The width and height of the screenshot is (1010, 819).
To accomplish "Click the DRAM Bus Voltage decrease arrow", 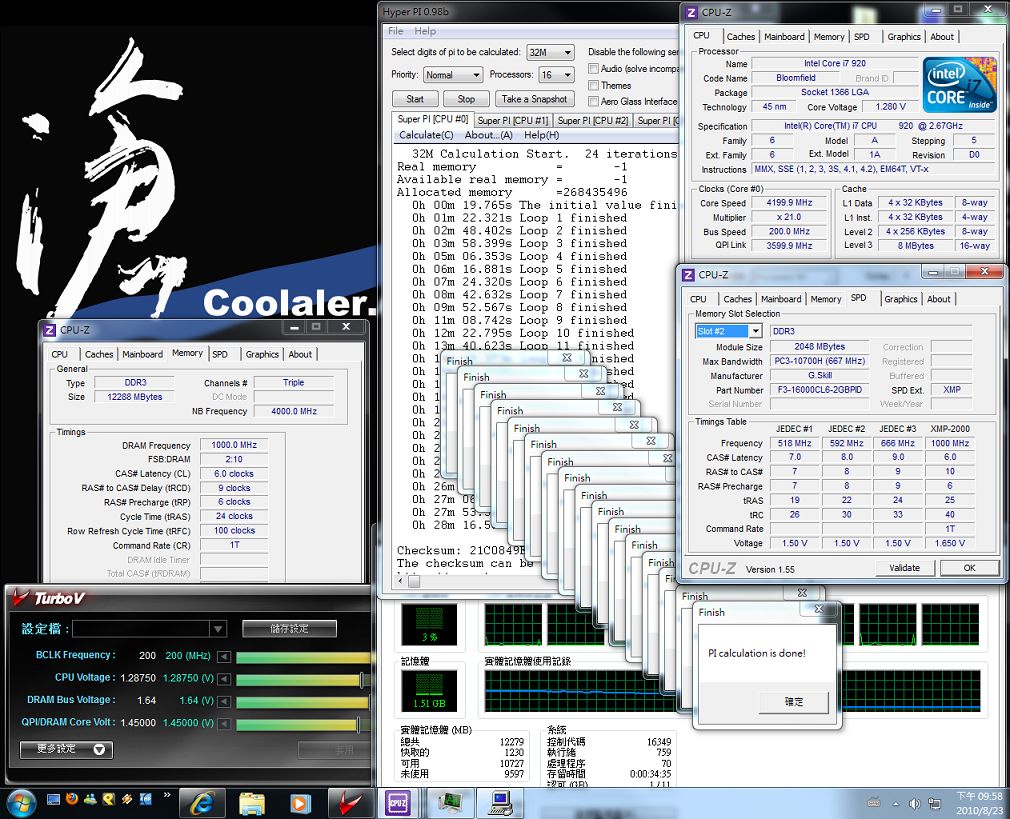I will point(224,702).
